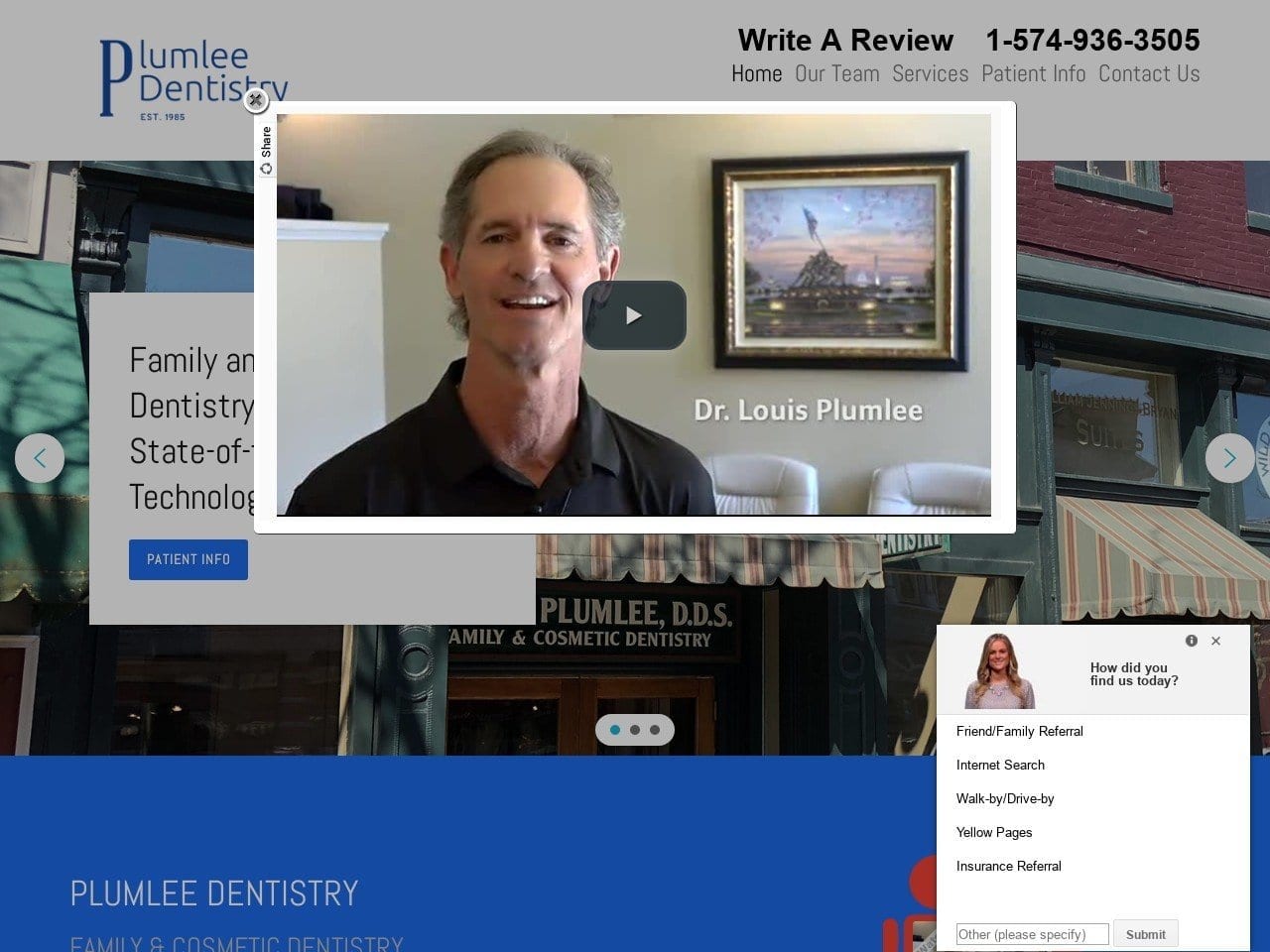Play the Dr. Louis Plumlee video
This screenshot has height=952, width=1270.
tap(634, 315)
